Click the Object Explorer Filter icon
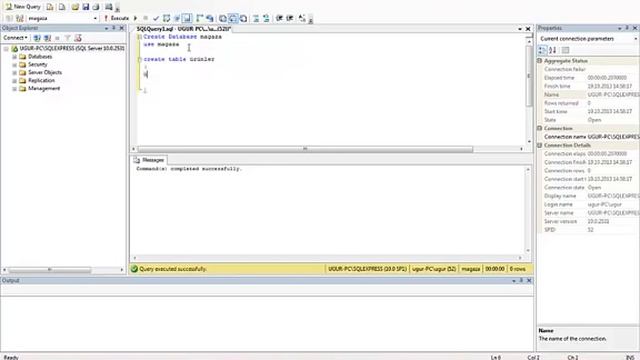The width and height of the screenshot is (640, 360). tap(68, 38)
